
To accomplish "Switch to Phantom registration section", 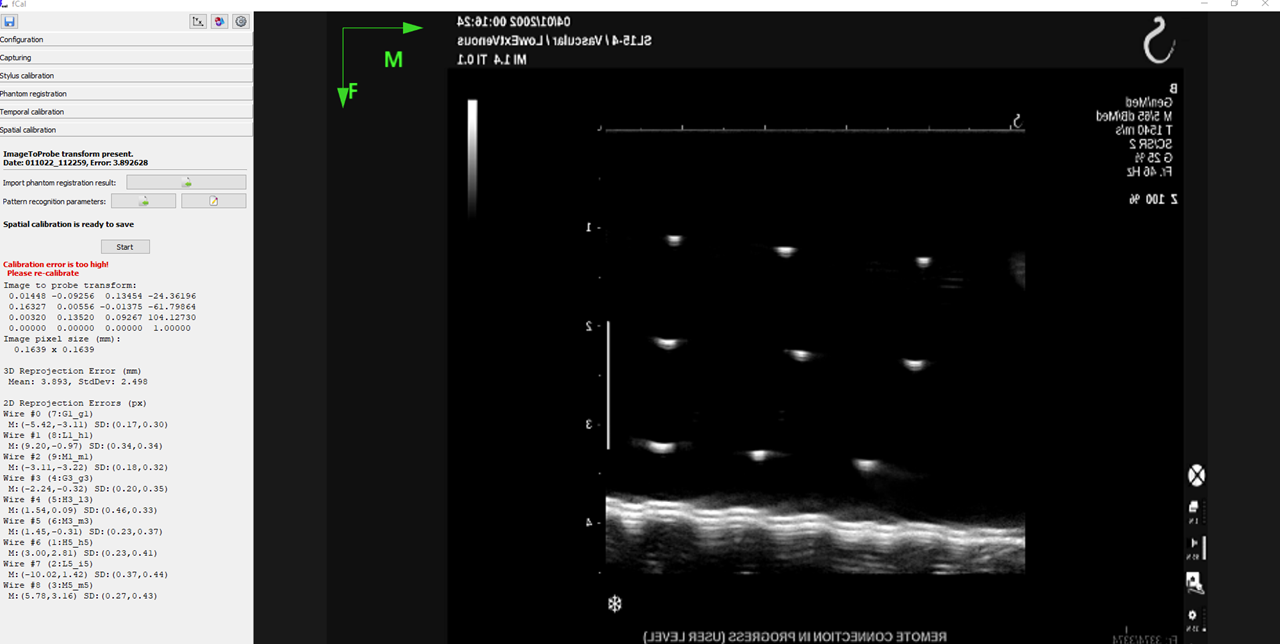I will click(x=126, y=93).
